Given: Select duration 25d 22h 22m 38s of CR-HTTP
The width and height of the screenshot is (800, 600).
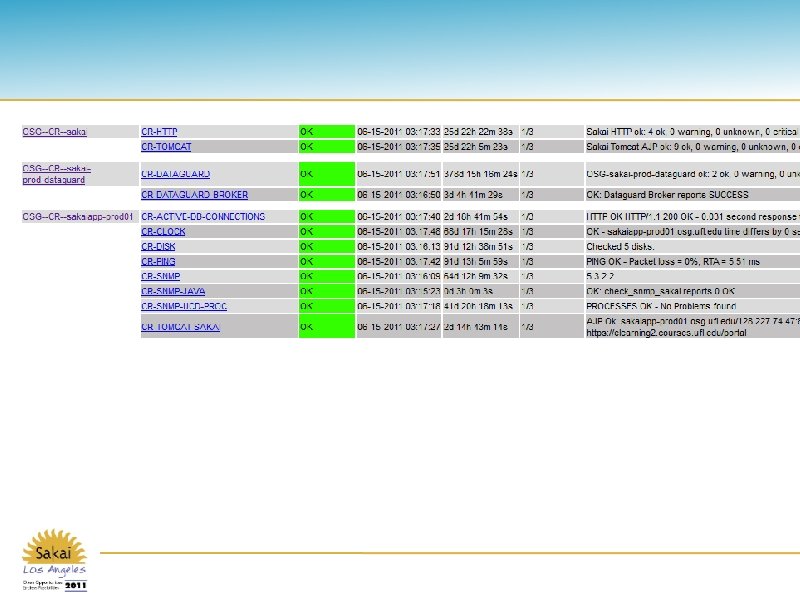Looking at the screenshot, I should (x=478, y=132).
